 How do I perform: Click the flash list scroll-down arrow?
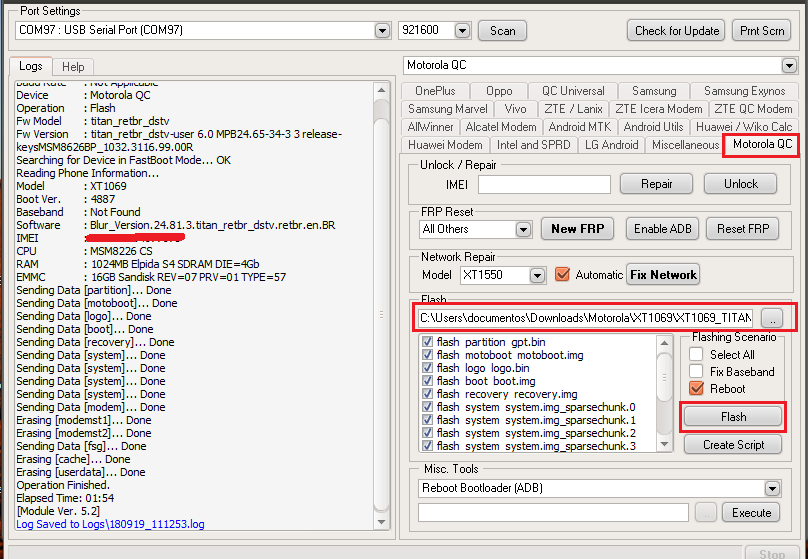coord(664,445)
